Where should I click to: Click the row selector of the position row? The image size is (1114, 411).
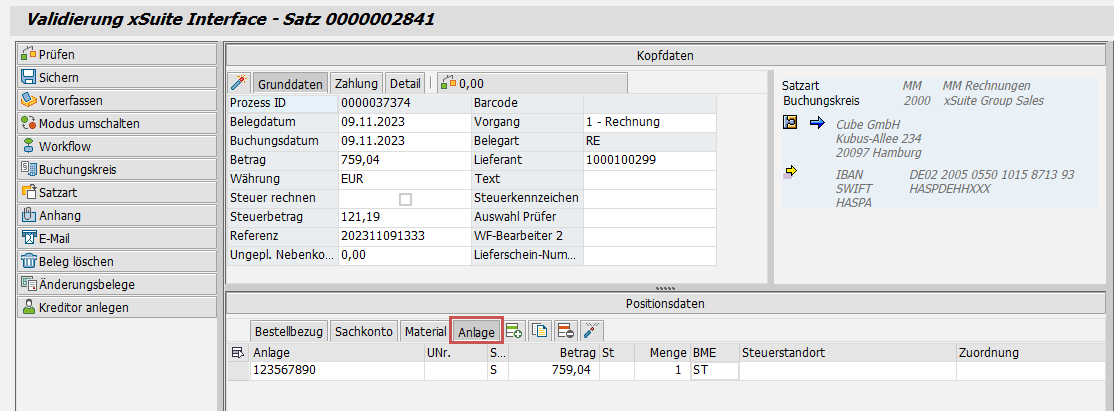click(x=238, y=370)
